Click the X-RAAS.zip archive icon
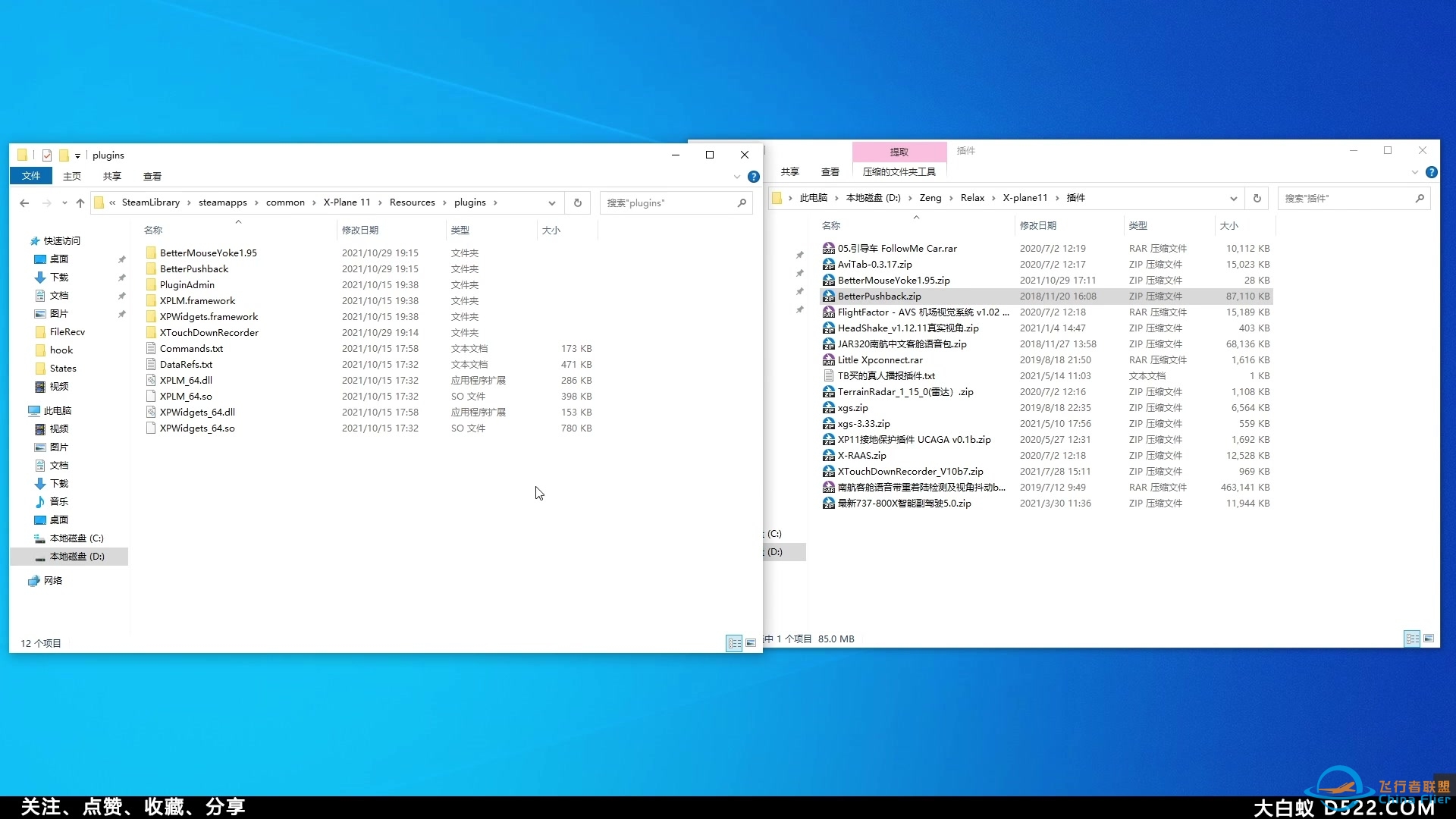 coord(829,455)
